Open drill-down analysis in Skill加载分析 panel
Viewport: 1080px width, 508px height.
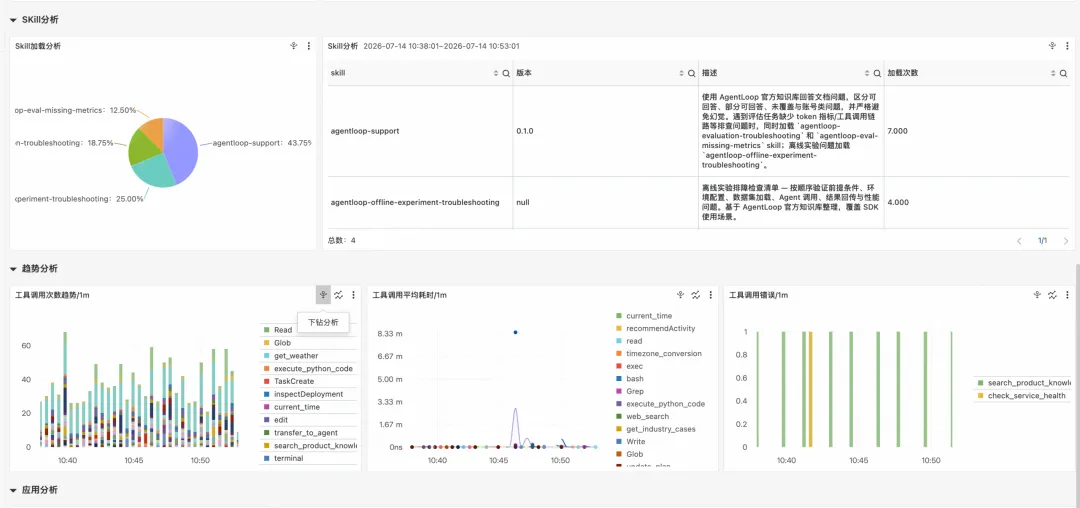point(294,46)
